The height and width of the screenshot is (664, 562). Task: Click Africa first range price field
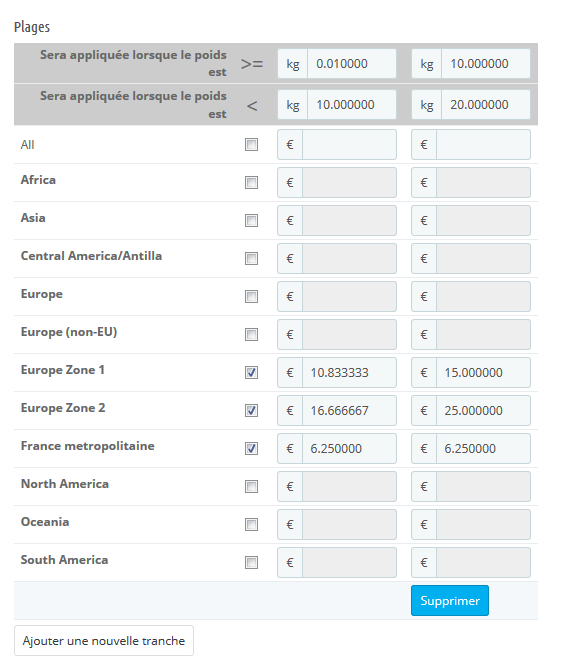349,183
